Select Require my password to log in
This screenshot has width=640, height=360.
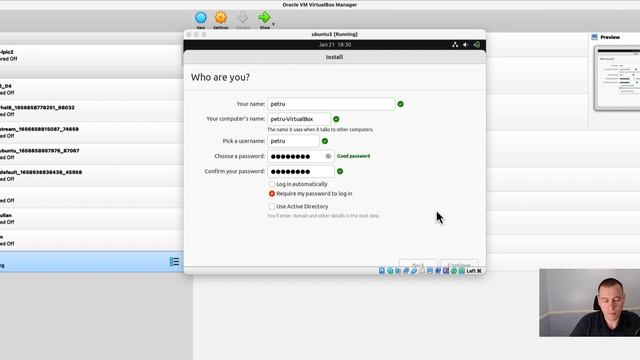(272, 193)
